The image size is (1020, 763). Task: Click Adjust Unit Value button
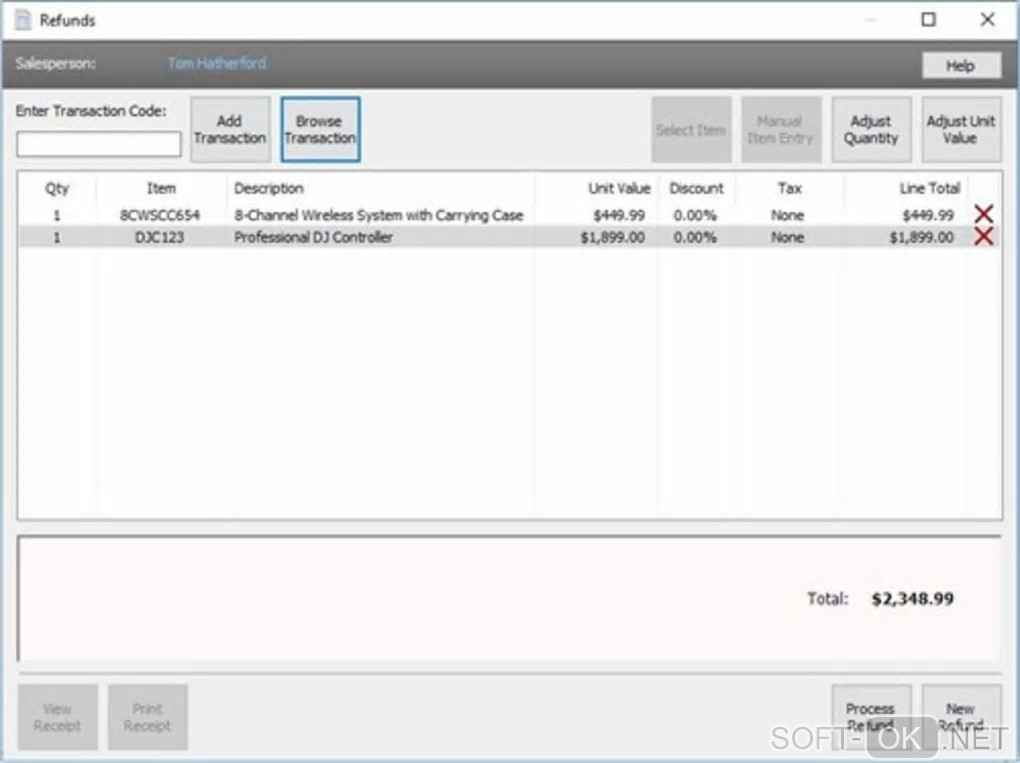point(961,129)
